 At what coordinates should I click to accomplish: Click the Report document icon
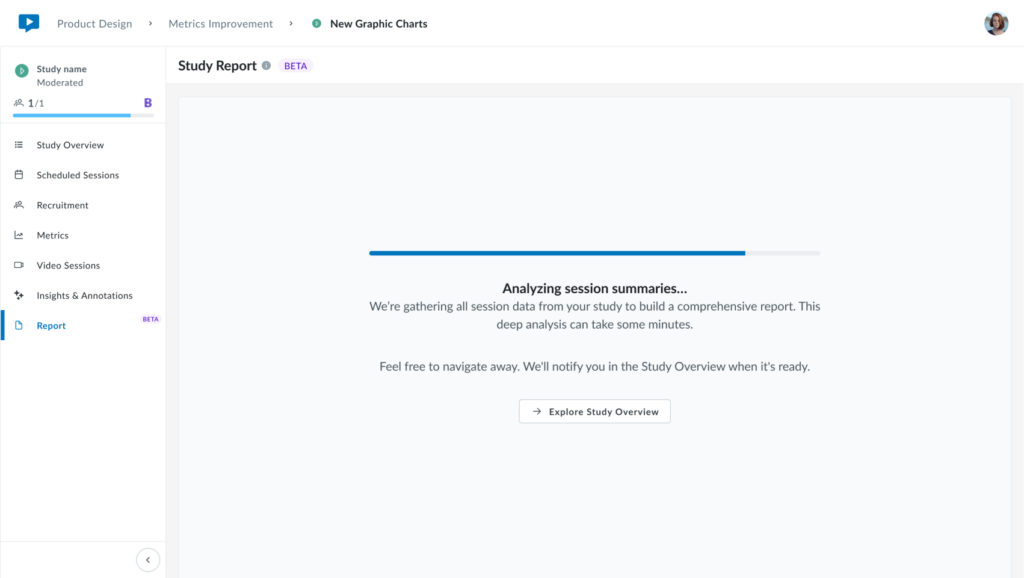(19, 325)
